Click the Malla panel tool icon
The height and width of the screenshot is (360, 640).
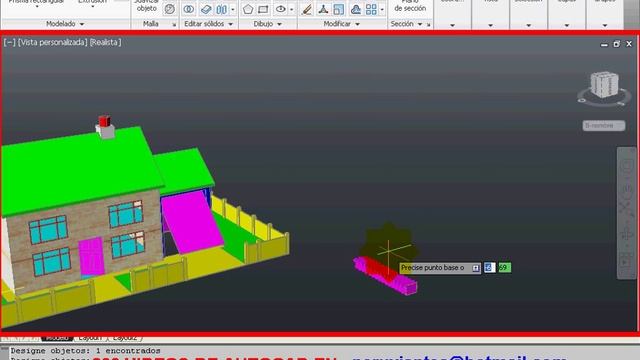[169, 9]
